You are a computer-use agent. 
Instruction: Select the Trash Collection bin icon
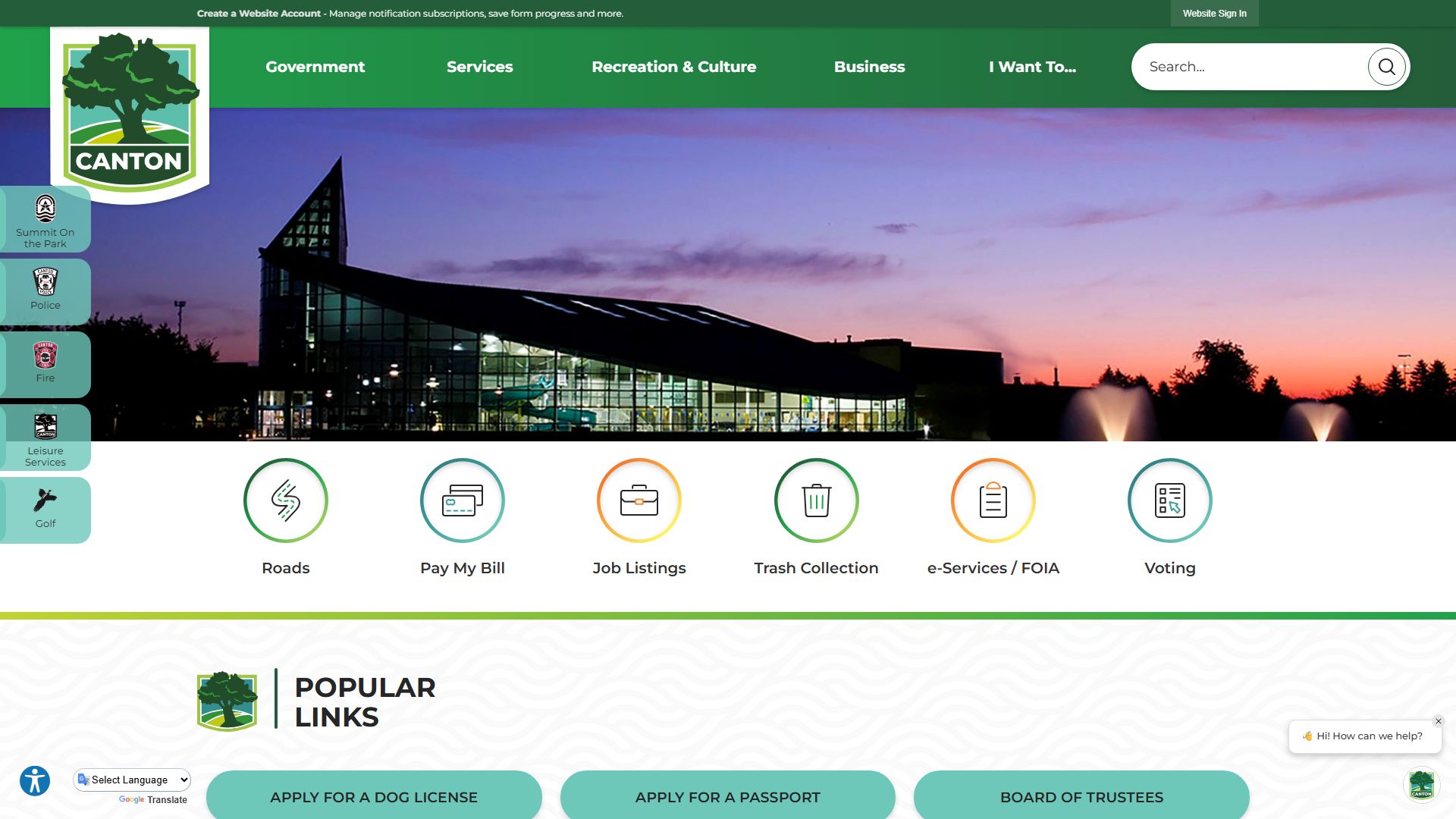(816, 500)
